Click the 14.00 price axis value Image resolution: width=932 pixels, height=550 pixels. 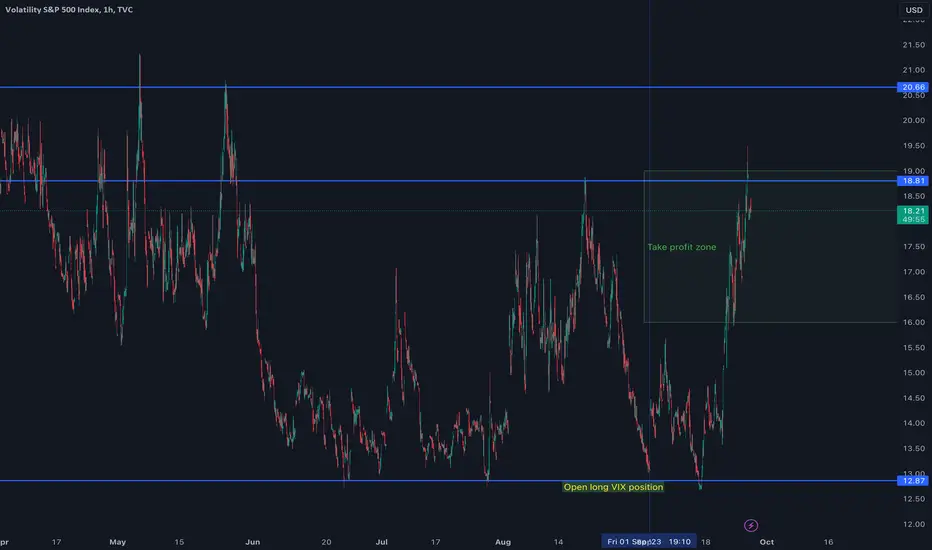(914, 423)
